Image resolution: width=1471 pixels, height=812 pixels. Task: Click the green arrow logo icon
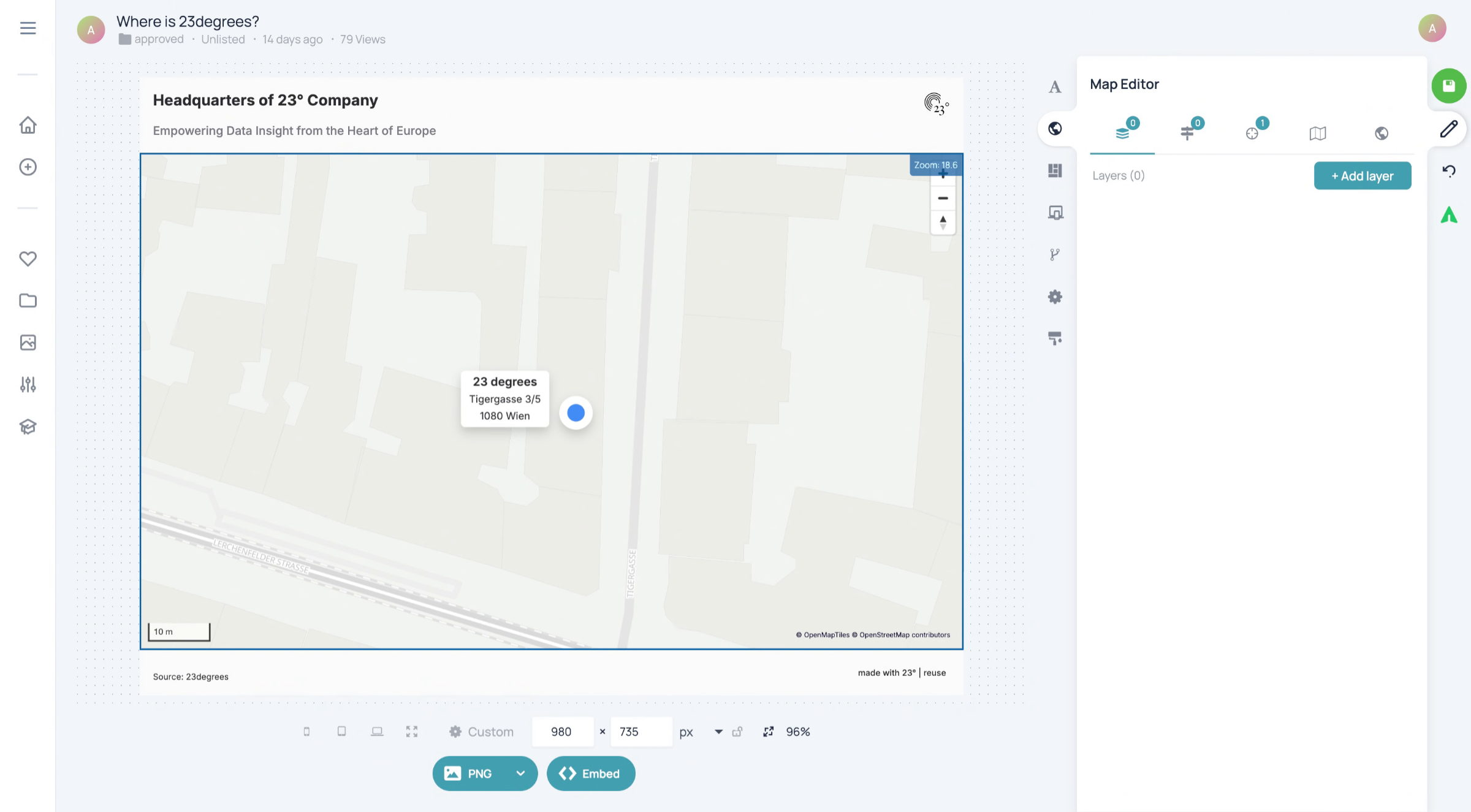click(1449, 214)
